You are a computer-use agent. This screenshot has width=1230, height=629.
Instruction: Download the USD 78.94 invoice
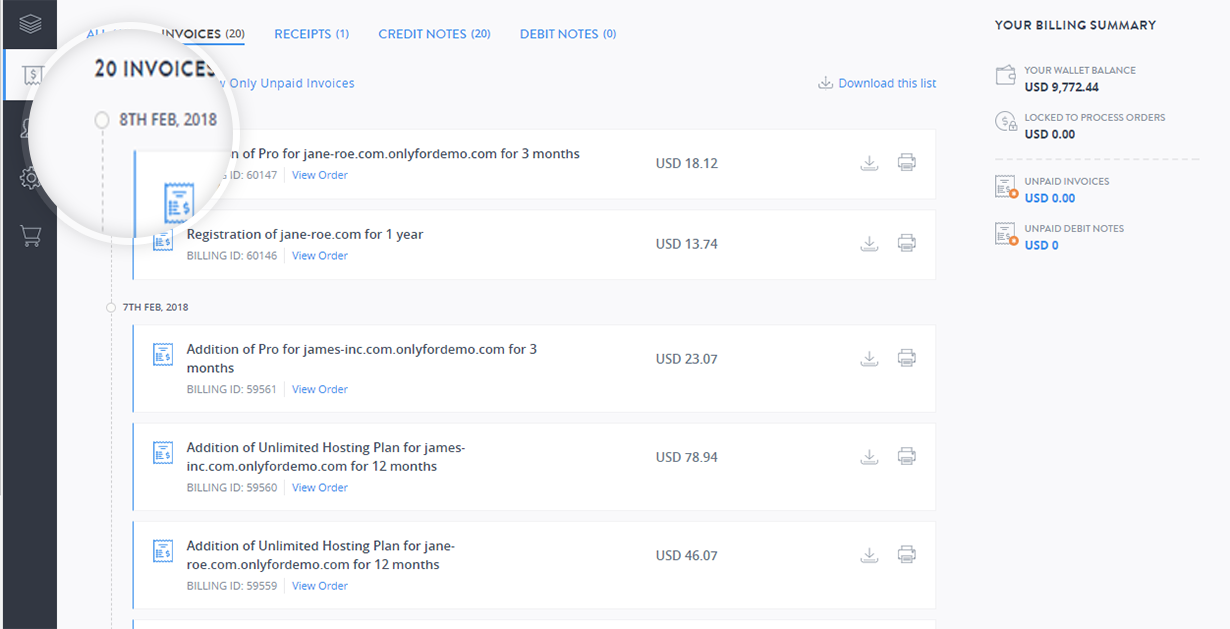tap(869, 457)
